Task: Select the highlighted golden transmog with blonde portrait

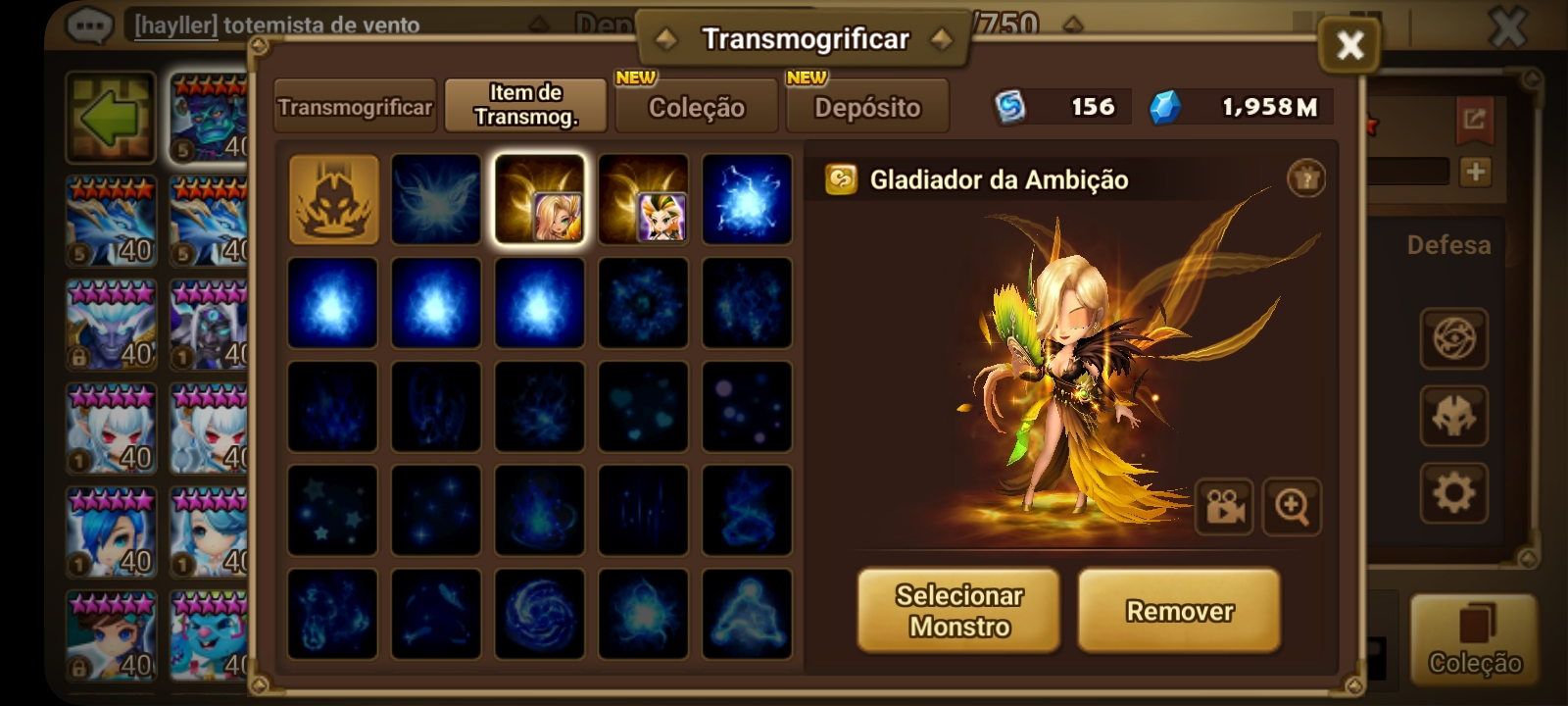Action: pyautogui.click(x=540, y=199)
